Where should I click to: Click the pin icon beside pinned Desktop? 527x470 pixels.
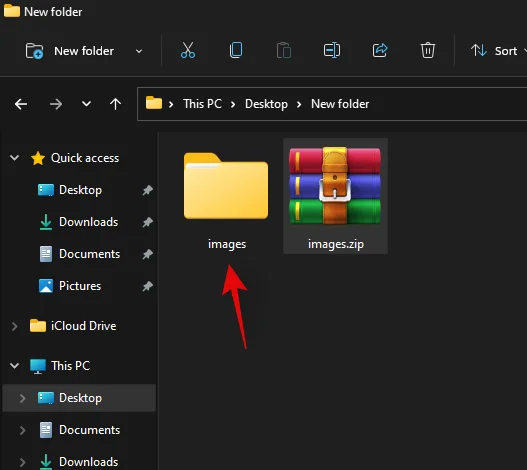coord(148,190)
